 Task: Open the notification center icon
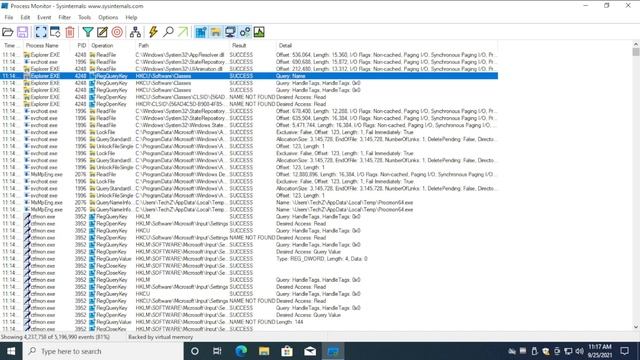pyautogui.click(x=624, y=351)
